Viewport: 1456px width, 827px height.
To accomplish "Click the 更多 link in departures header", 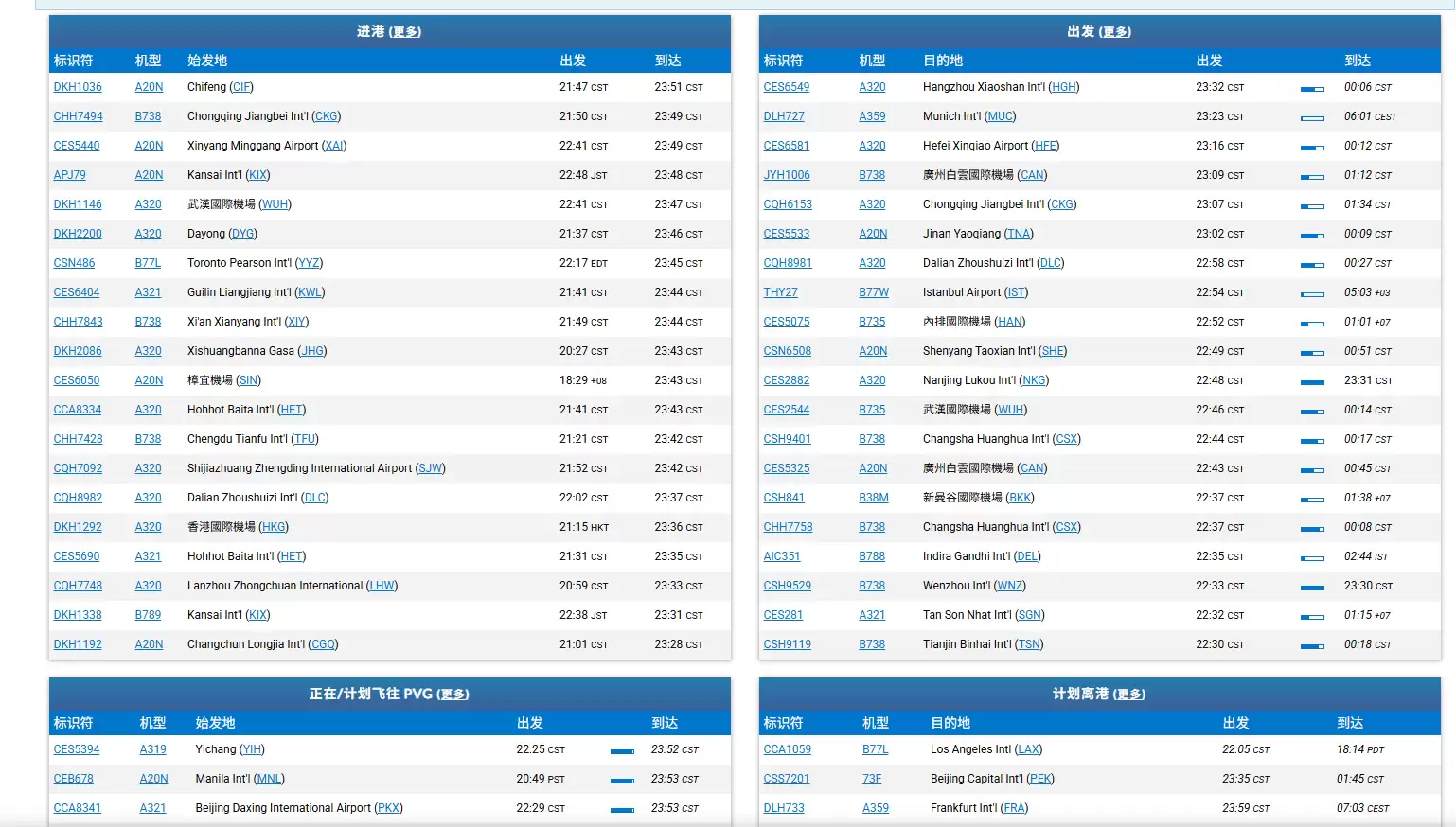I will tap(1116, 32).
